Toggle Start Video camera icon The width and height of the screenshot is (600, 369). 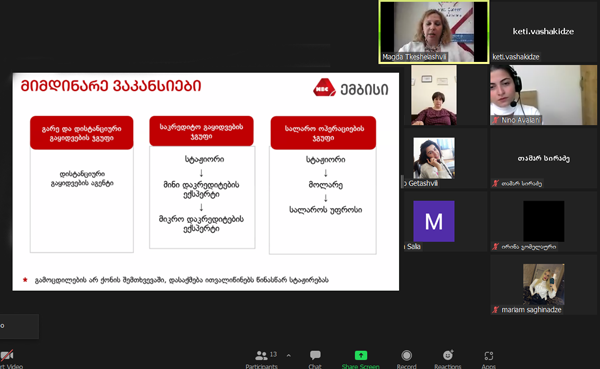coord(7,356)
